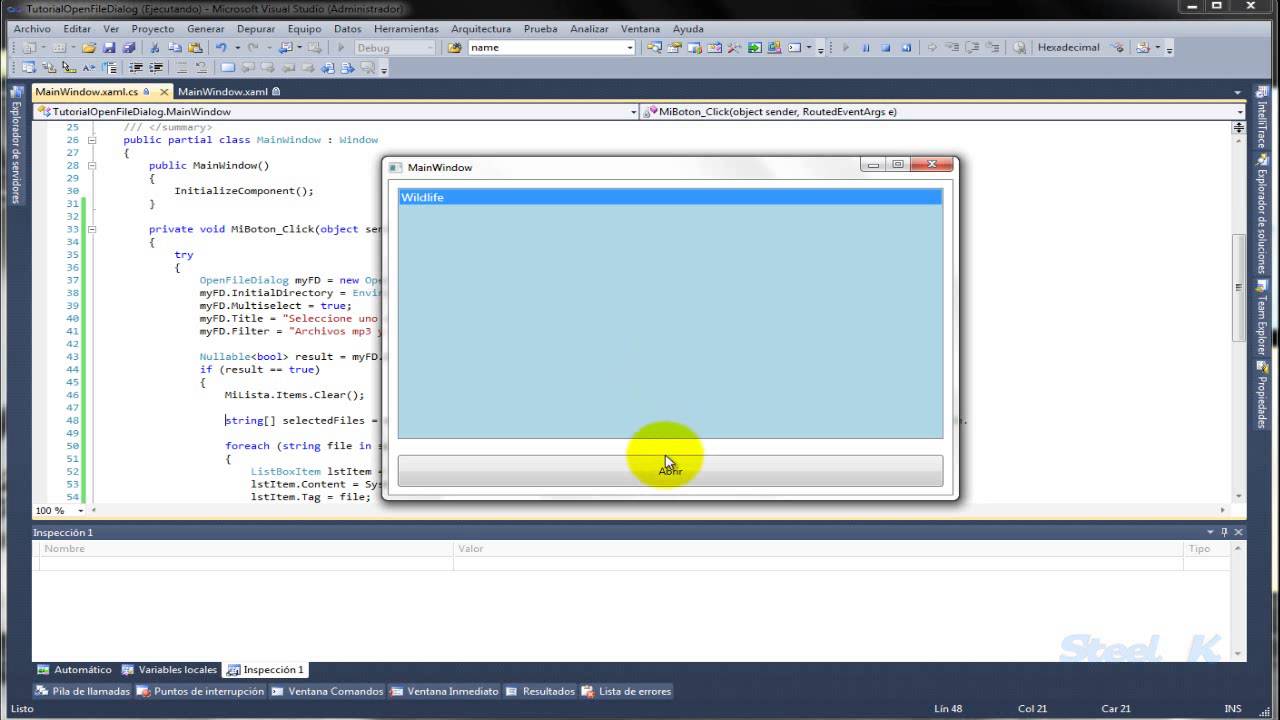The width and height of the screenshot is (1280, 720).
Task: Open file with the folder toolbar icon
Action: pos(88,47)
